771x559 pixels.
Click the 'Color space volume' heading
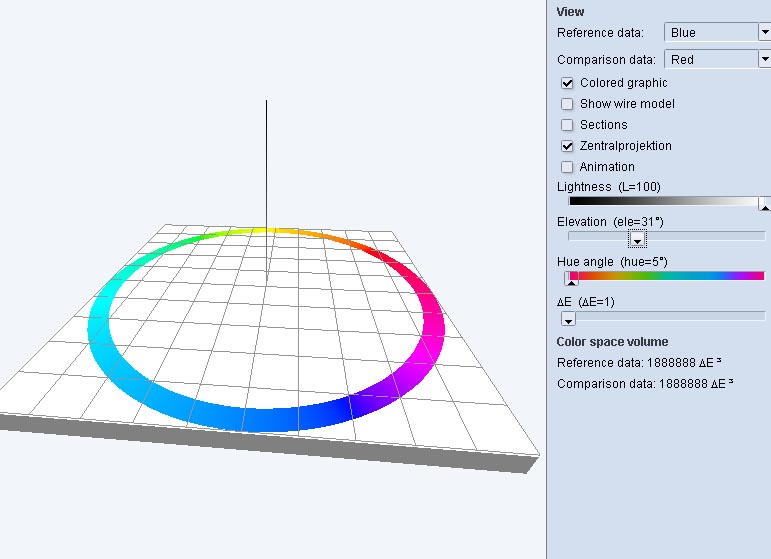[612, 342]
